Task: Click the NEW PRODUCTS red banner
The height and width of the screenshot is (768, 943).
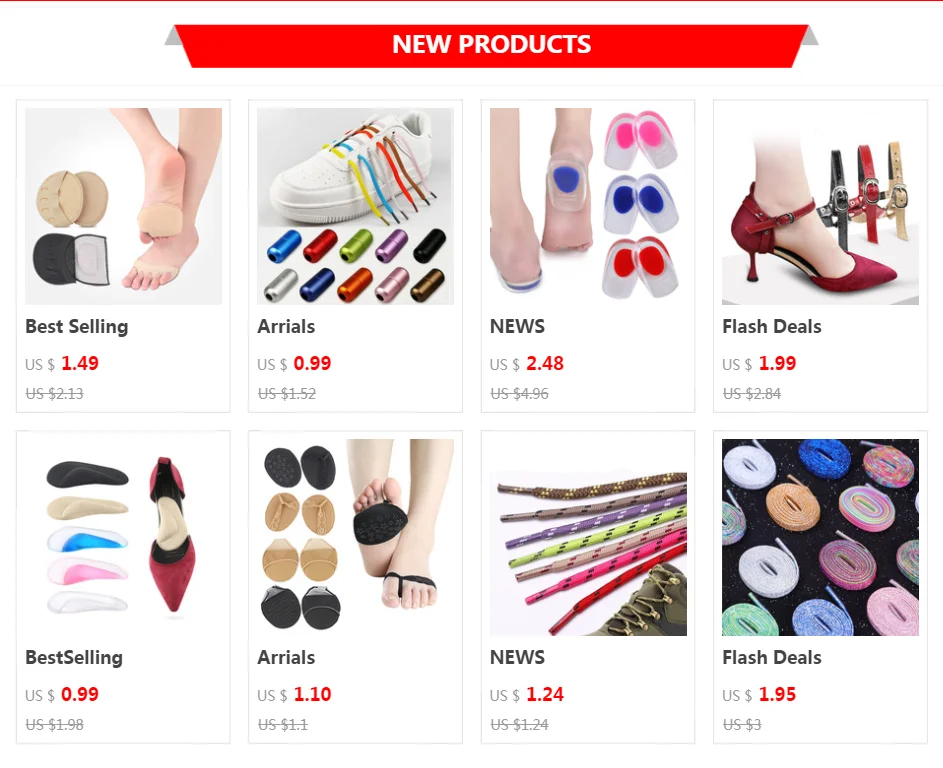Action: (491, 46)
